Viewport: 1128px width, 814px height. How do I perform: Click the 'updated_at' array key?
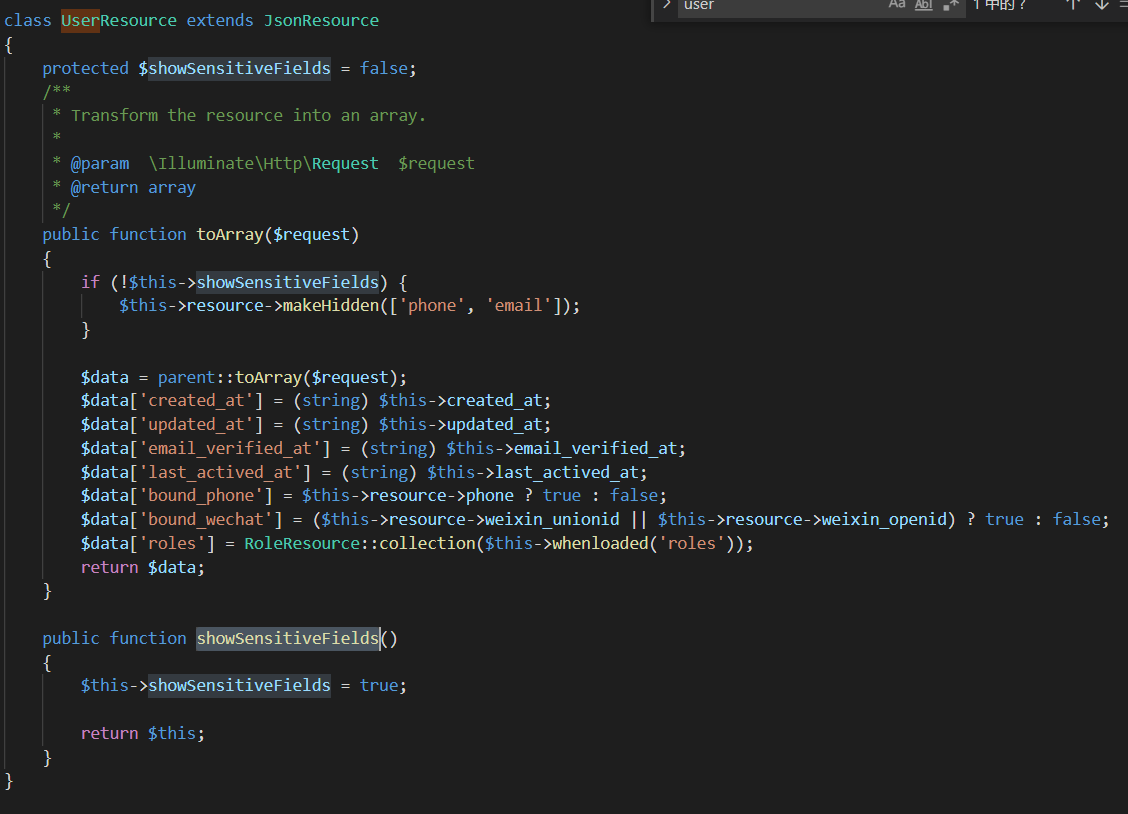coord(196,425)
